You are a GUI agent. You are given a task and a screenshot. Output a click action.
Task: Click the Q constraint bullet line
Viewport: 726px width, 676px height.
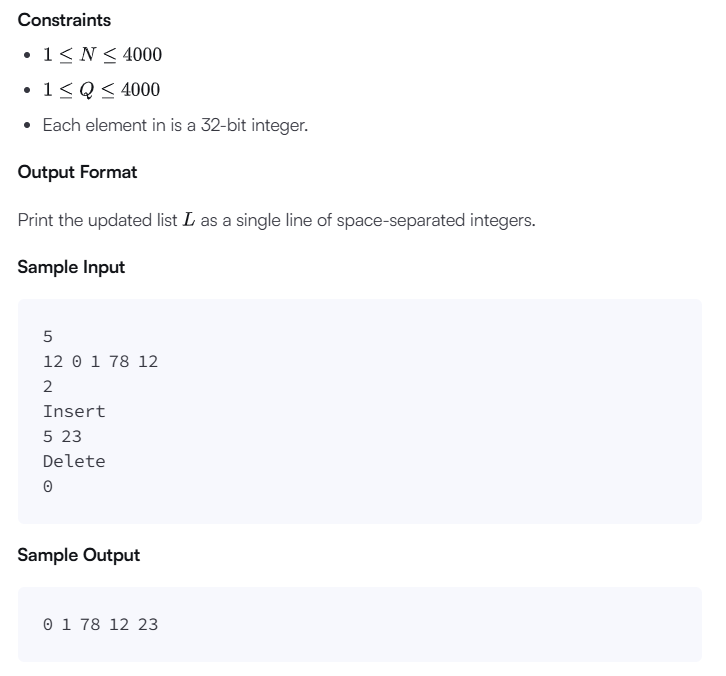click(101, 89)
